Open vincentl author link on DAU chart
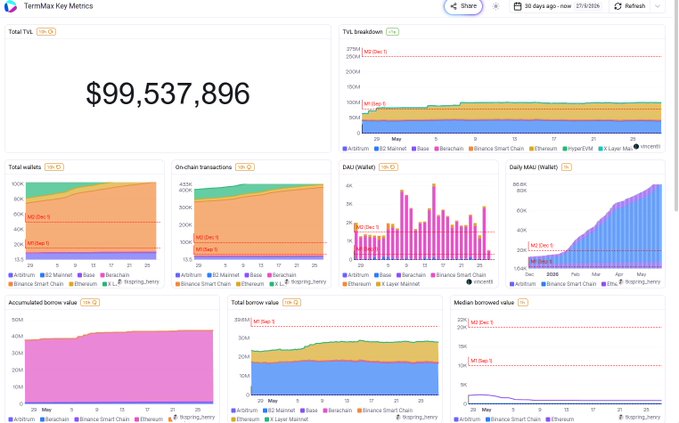Screen dimensions: 679x423 tap(480, 282)
